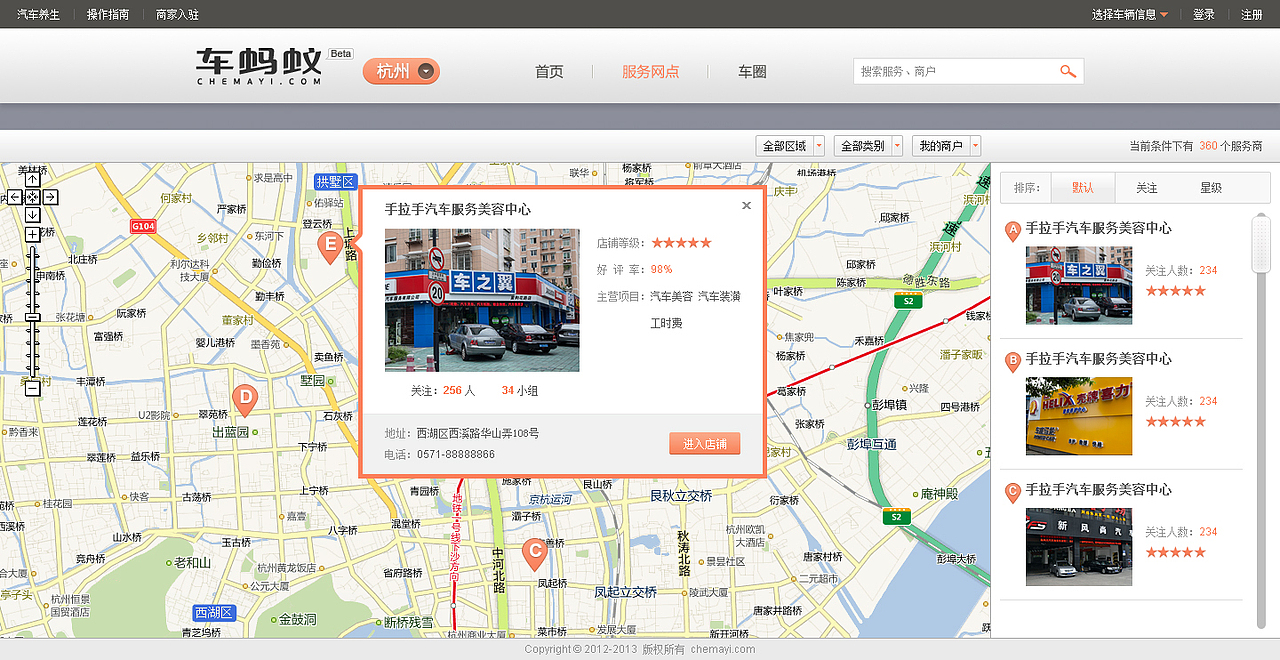This screenshot has height=660, width=1280.
Task: Open the 选择车辆信息 dropdown
Action: [x=1130, y=14]
